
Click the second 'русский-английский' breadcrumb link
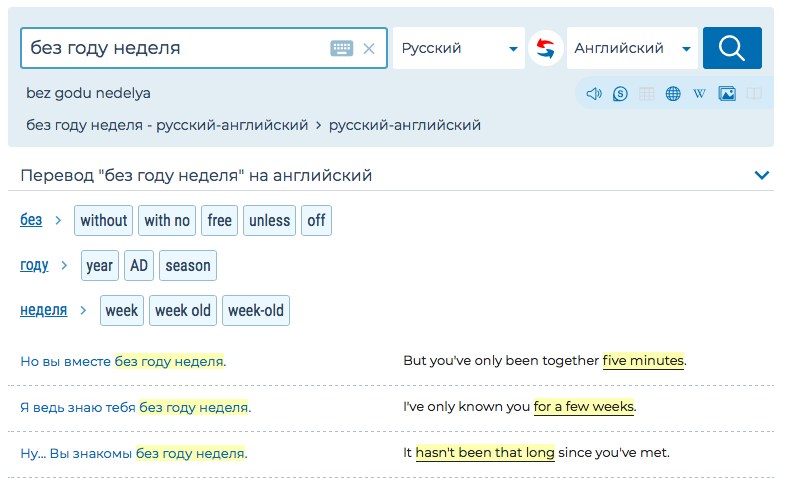pos(405,125)
